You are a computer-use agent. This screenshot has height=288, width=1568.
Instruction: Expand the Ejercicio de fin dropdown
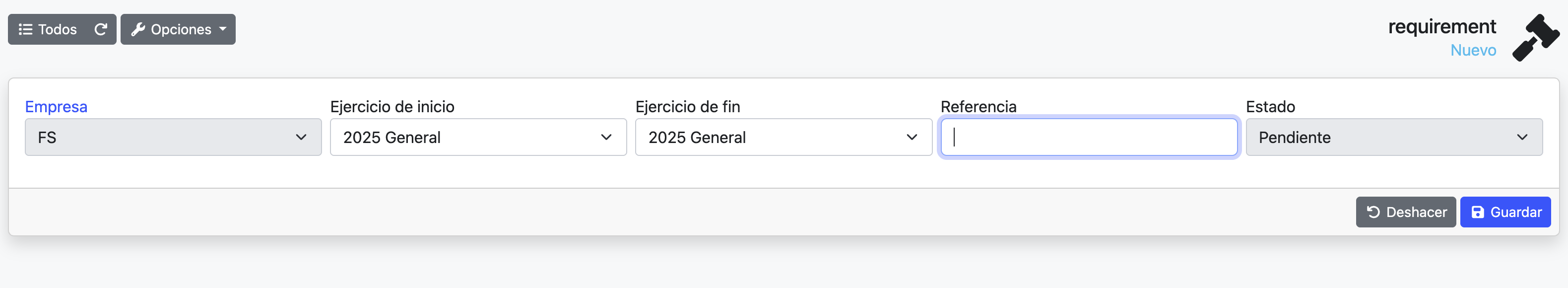click(x=784, y=137)
